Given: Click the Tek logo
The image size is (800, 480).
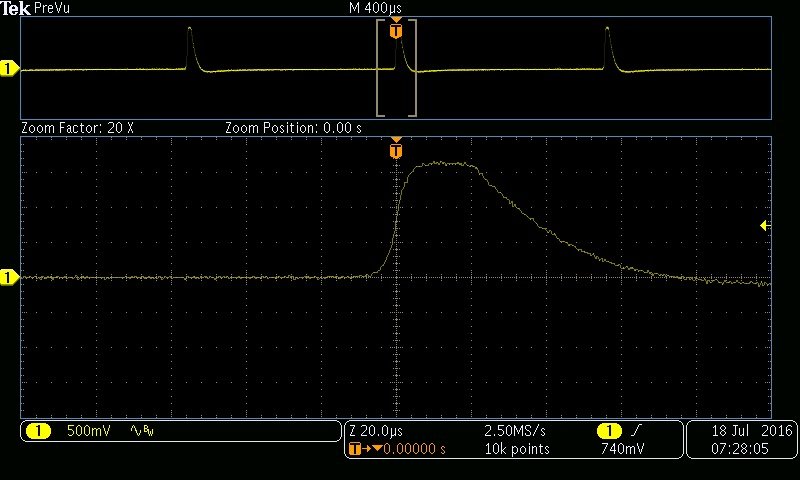Looking at the screenshot, I should pyautogui.click(x=15, y=7).
